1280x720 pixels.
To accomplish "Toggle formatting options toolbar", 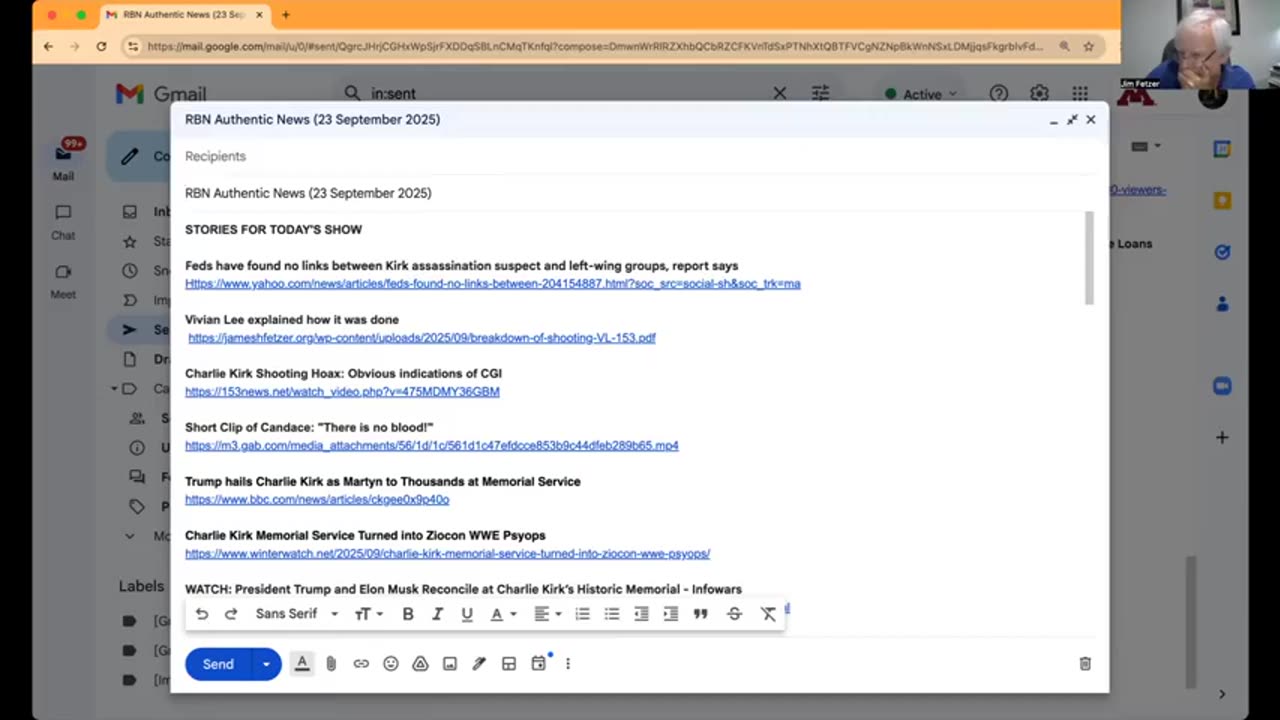I will 302,664.
